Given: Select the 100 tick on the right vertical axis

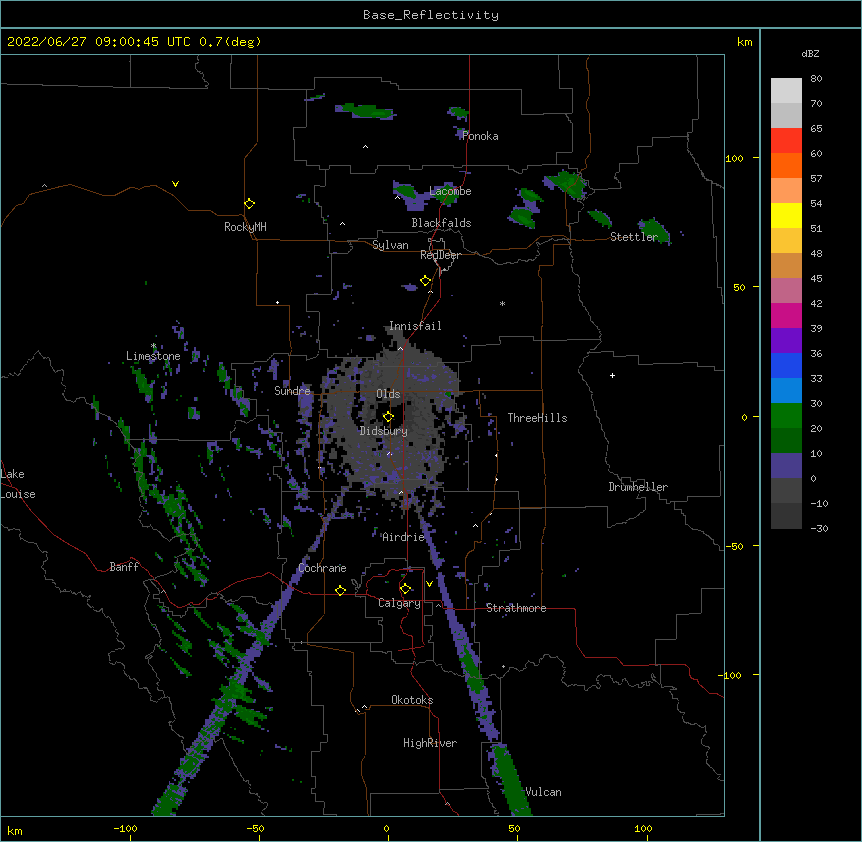Looking at the screenshot, I should pyautogui.click(x=734, y=158).
